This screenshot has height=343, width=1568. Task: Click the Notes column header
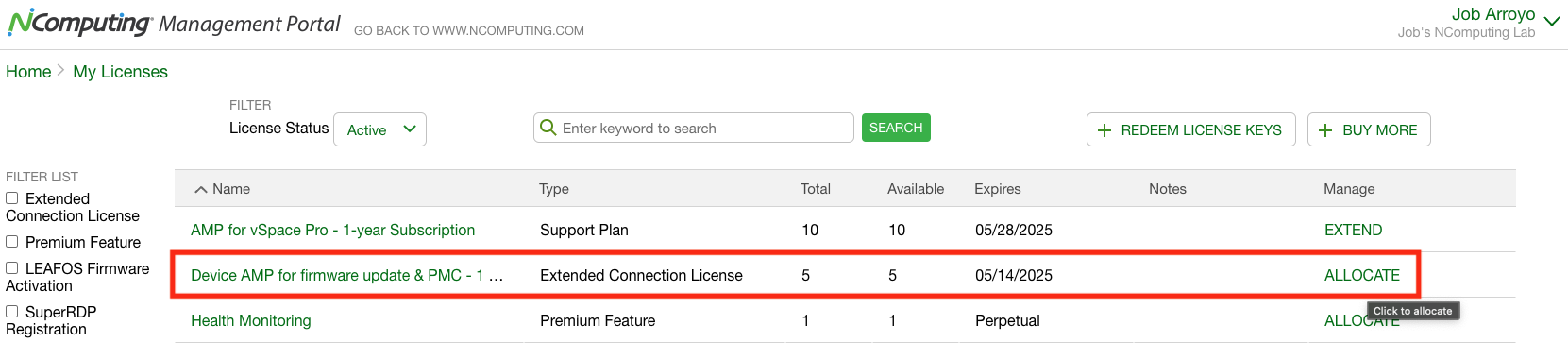pyautogui.click(x=1168, y=189)
